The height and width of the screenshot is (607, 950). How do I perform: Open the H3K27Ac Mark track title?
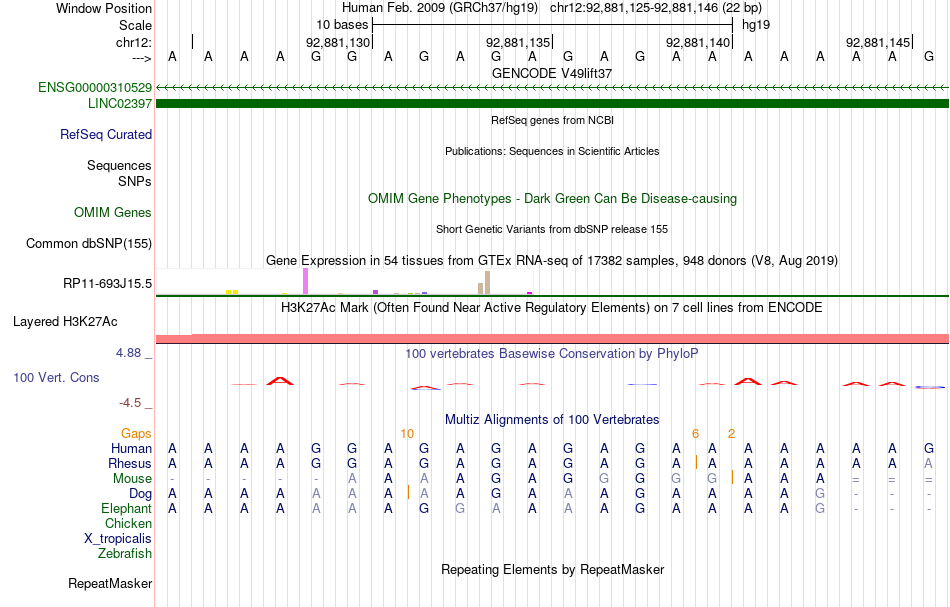(x=552, y=307)
